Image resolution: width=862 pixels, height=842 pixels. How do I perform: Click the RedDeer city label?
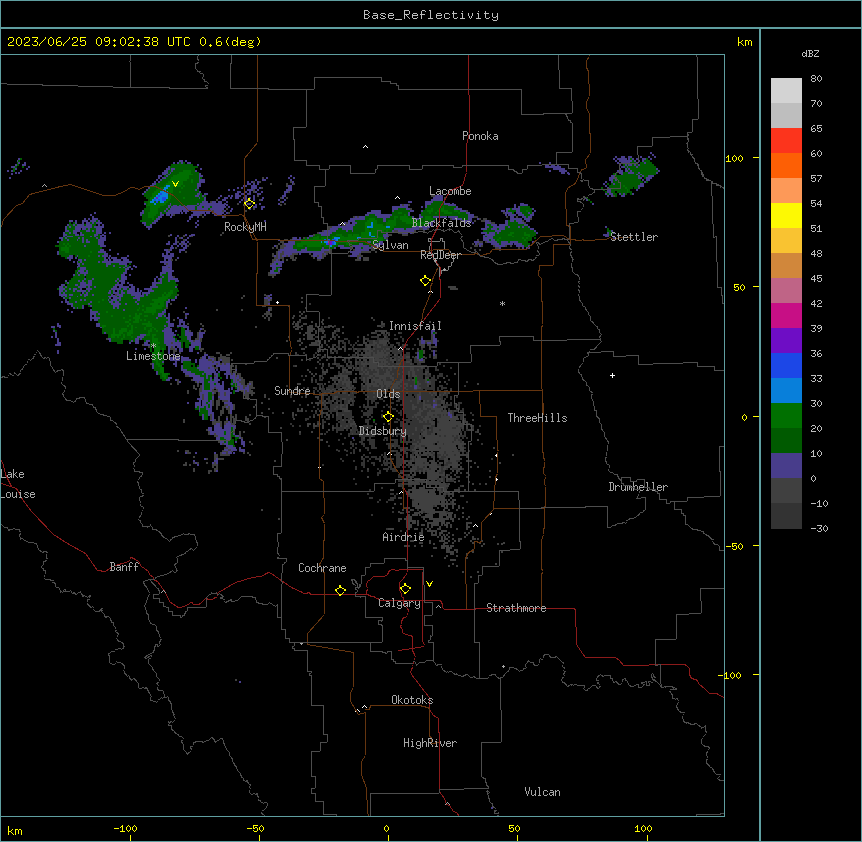(x=440, y=255)
